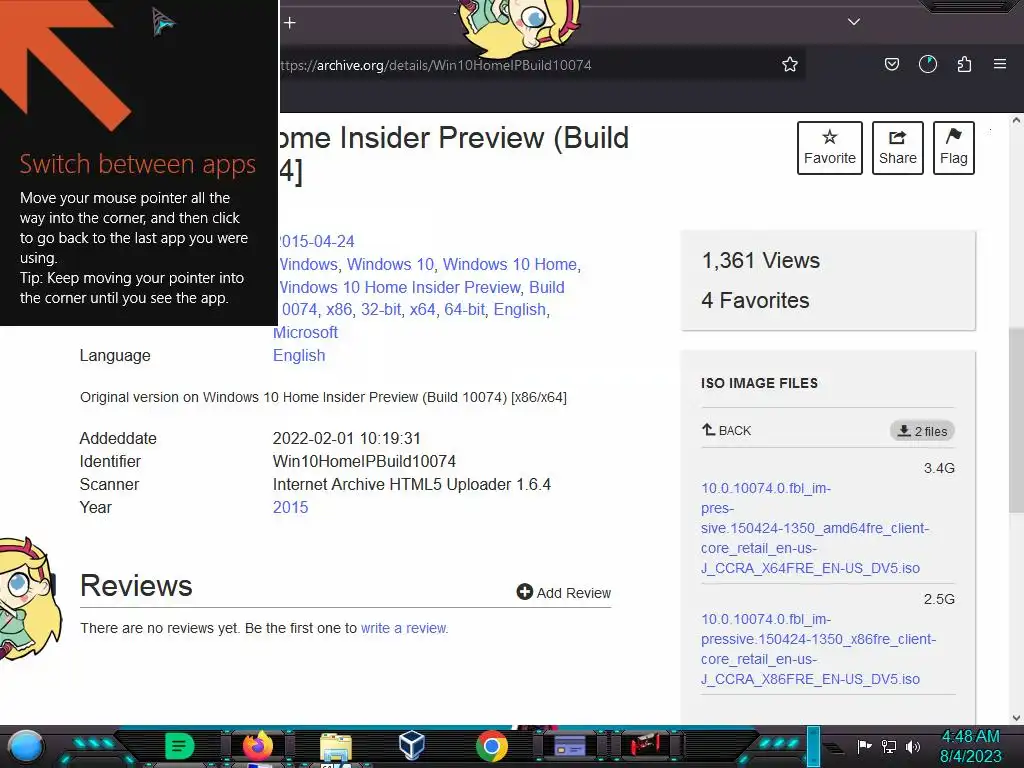Click the taskbar clock showing 4:48 AM
The width and height of the screenshot is (1024, 768).
click(970, 746)
